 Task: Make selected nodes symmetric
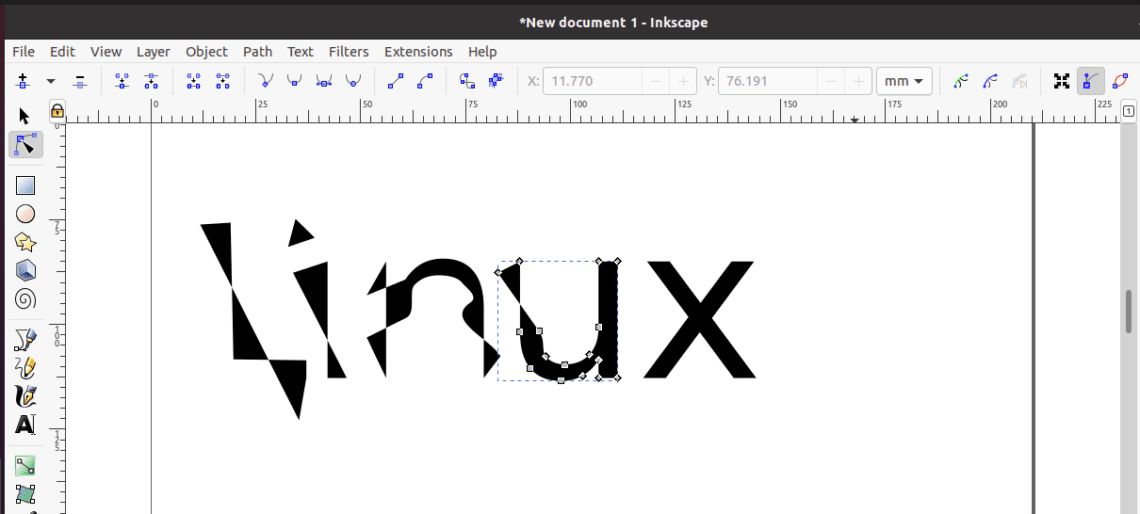coord(324,81)
